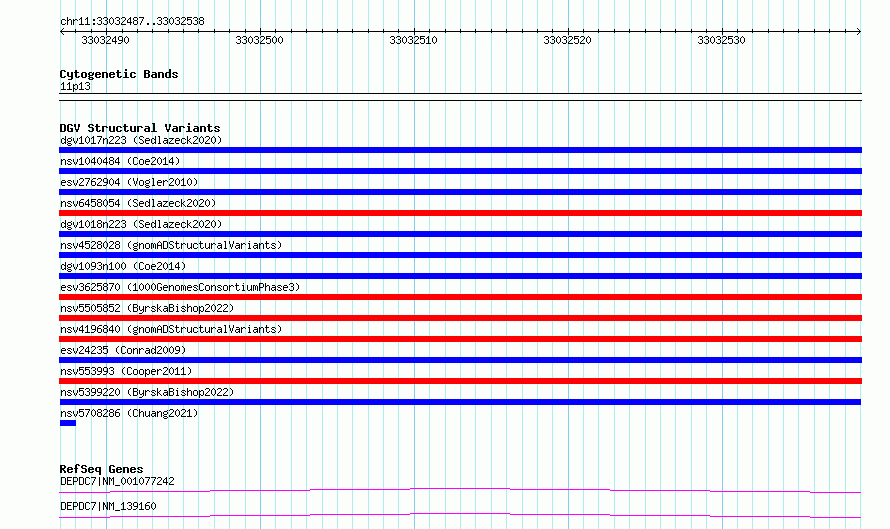Image resolution: width=890 pixels, height=529 pixels.
Task: Click the nsv5399220 (ByrskaBishop2022) label
Action: (147, 392)
